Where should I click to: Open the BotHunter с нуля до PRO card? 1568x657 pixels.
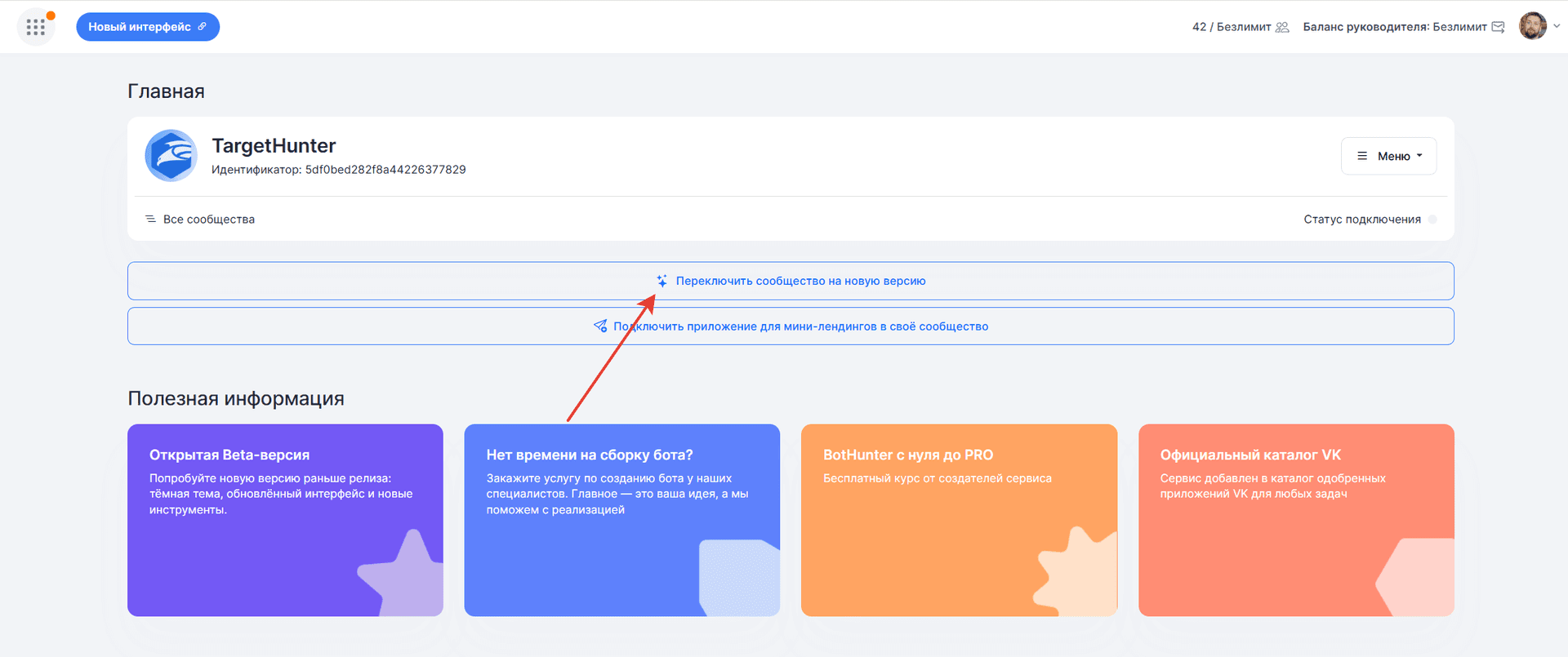coord(959,520)
